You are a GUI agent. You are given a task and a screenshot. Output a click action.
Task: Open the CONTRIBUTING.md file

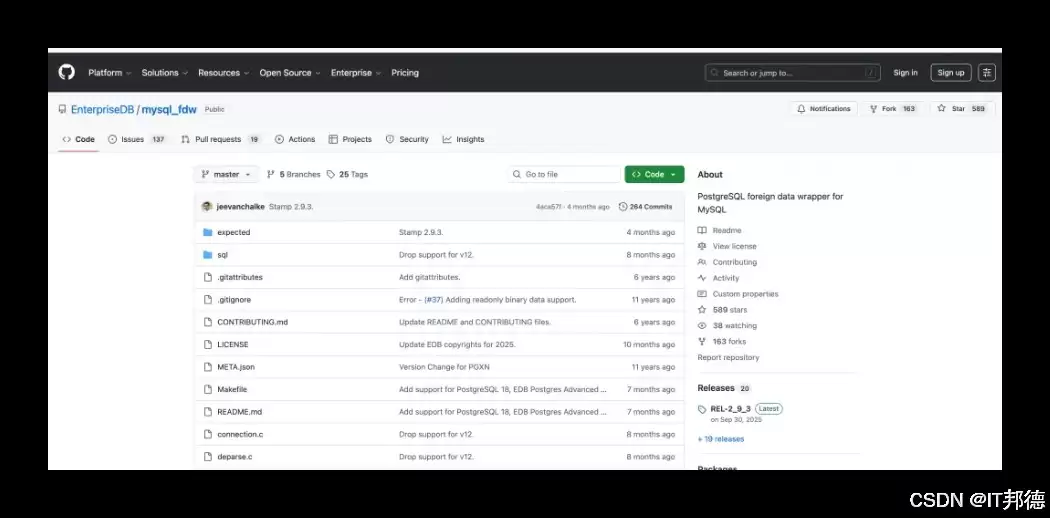(252, 322)
